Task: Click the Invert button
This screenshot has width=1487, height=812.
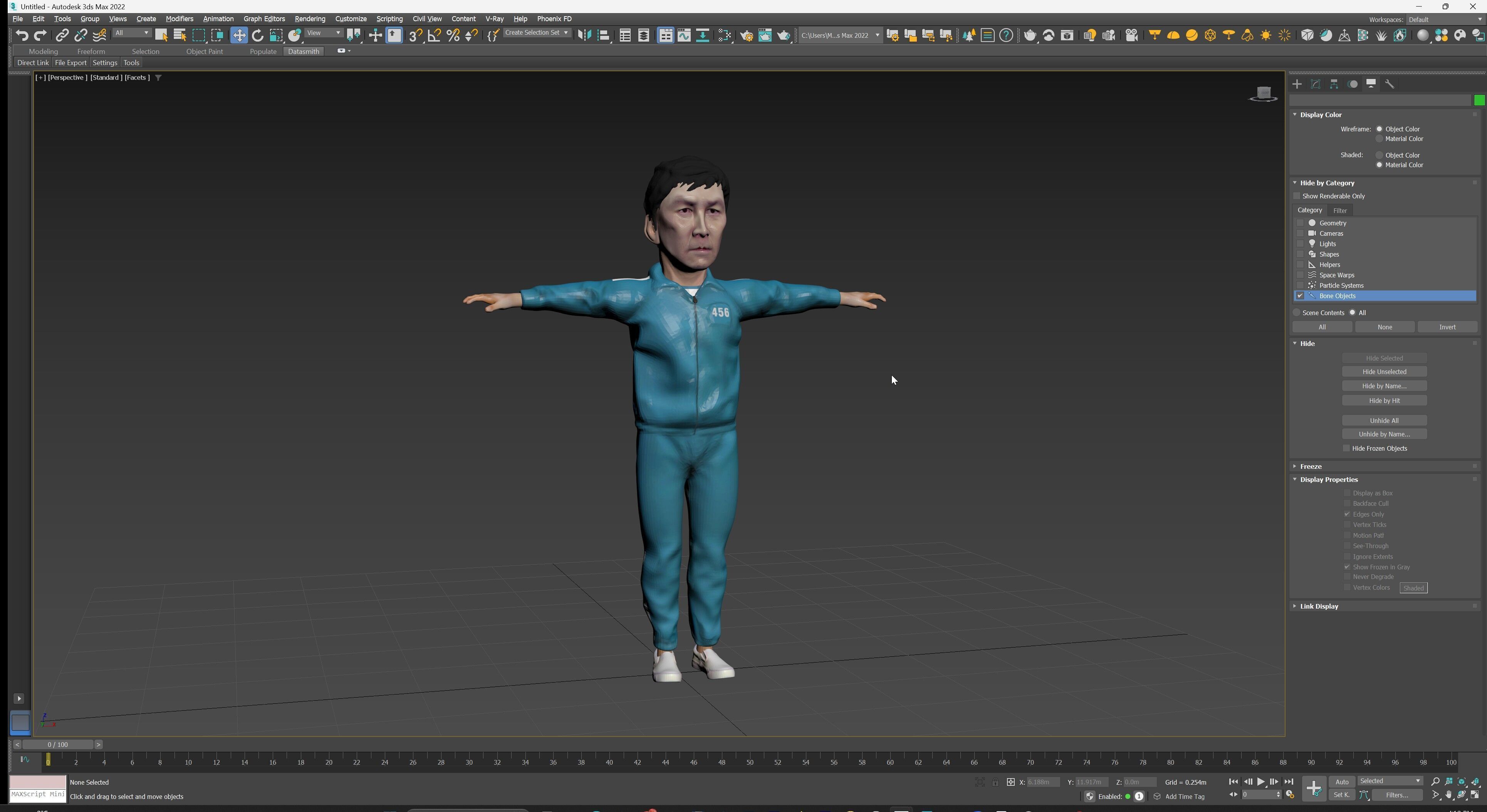Action: [1447, 327]
